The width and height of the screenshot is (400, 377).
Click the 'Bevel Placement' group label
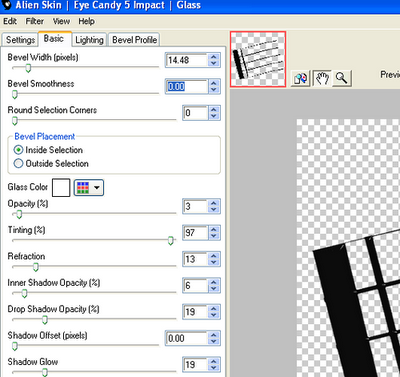[45, 137]
